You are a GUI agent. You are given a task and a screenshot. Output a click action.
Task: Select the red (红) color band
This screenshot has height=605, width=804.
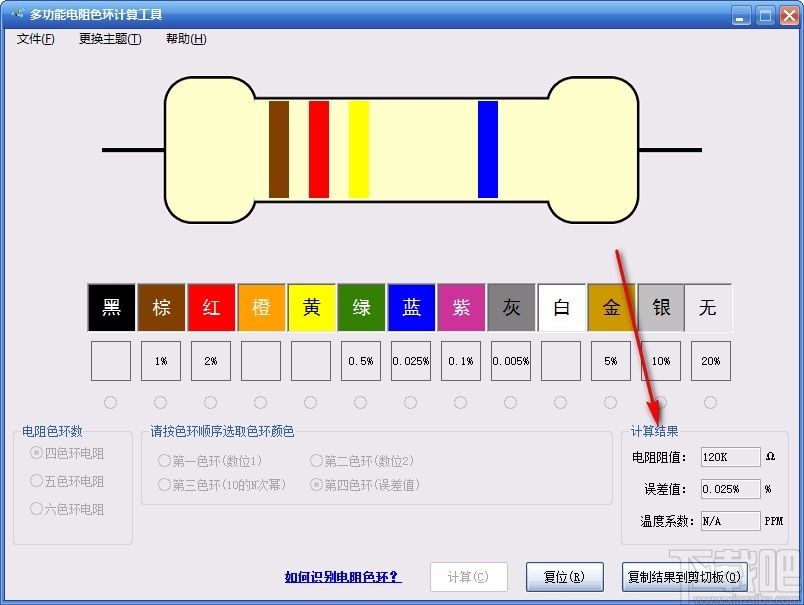click(x=211, y=307)
